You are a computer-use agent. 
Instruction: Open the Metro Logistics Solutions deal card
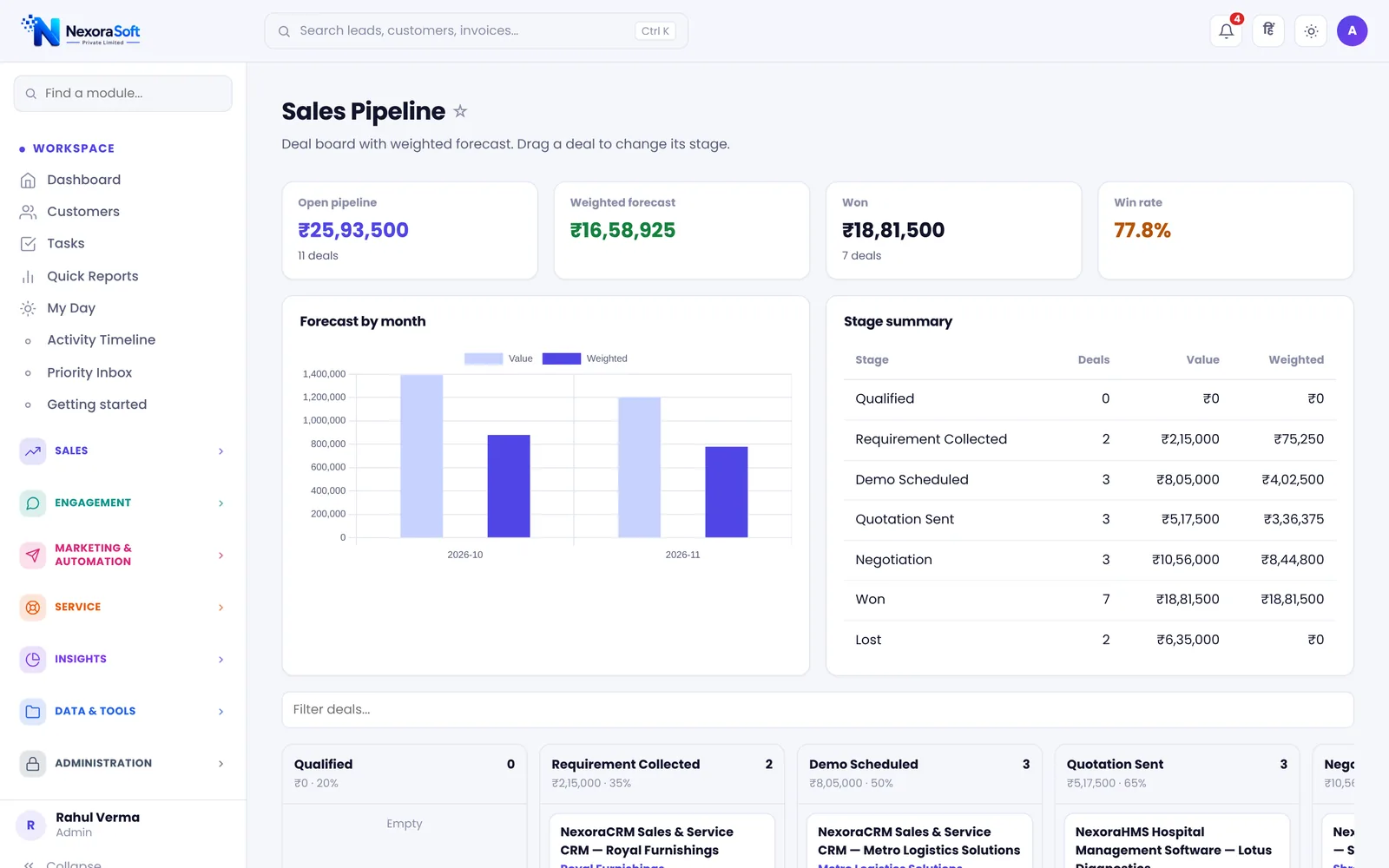pos(919,841)
